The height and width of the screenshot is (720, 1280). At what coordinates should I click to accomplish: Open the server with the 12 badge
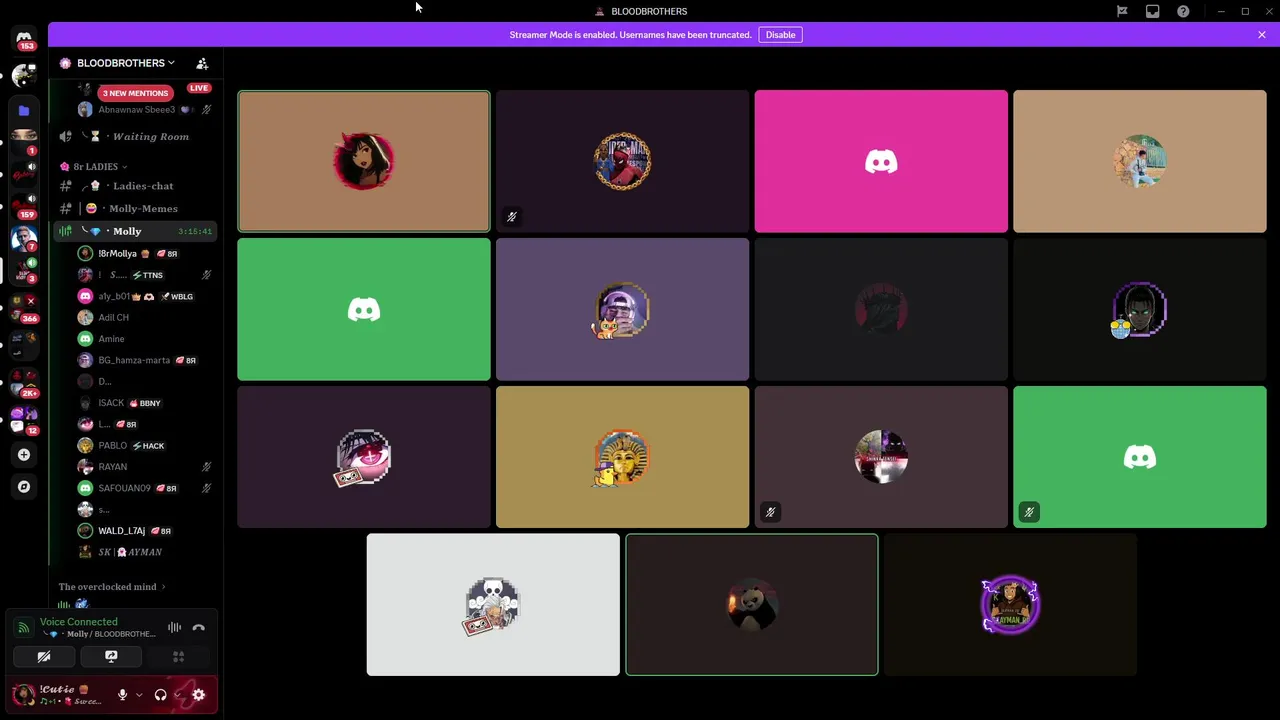point(24,420)
